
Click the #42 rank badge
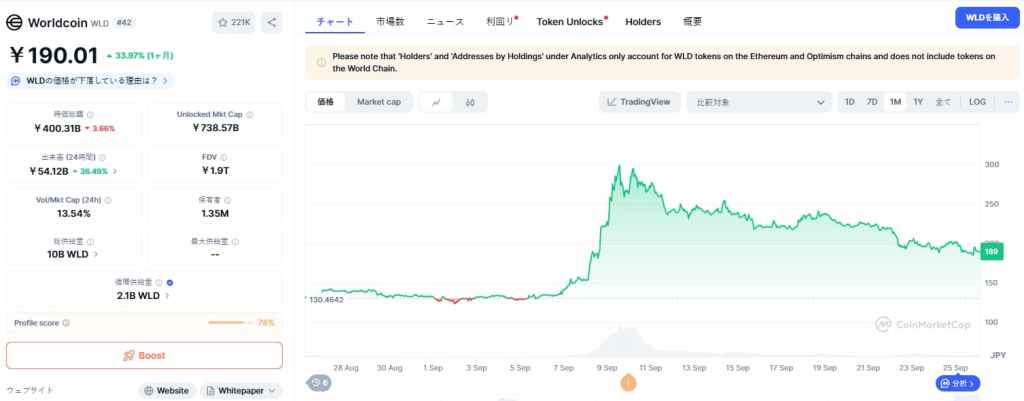pos(122,22)
